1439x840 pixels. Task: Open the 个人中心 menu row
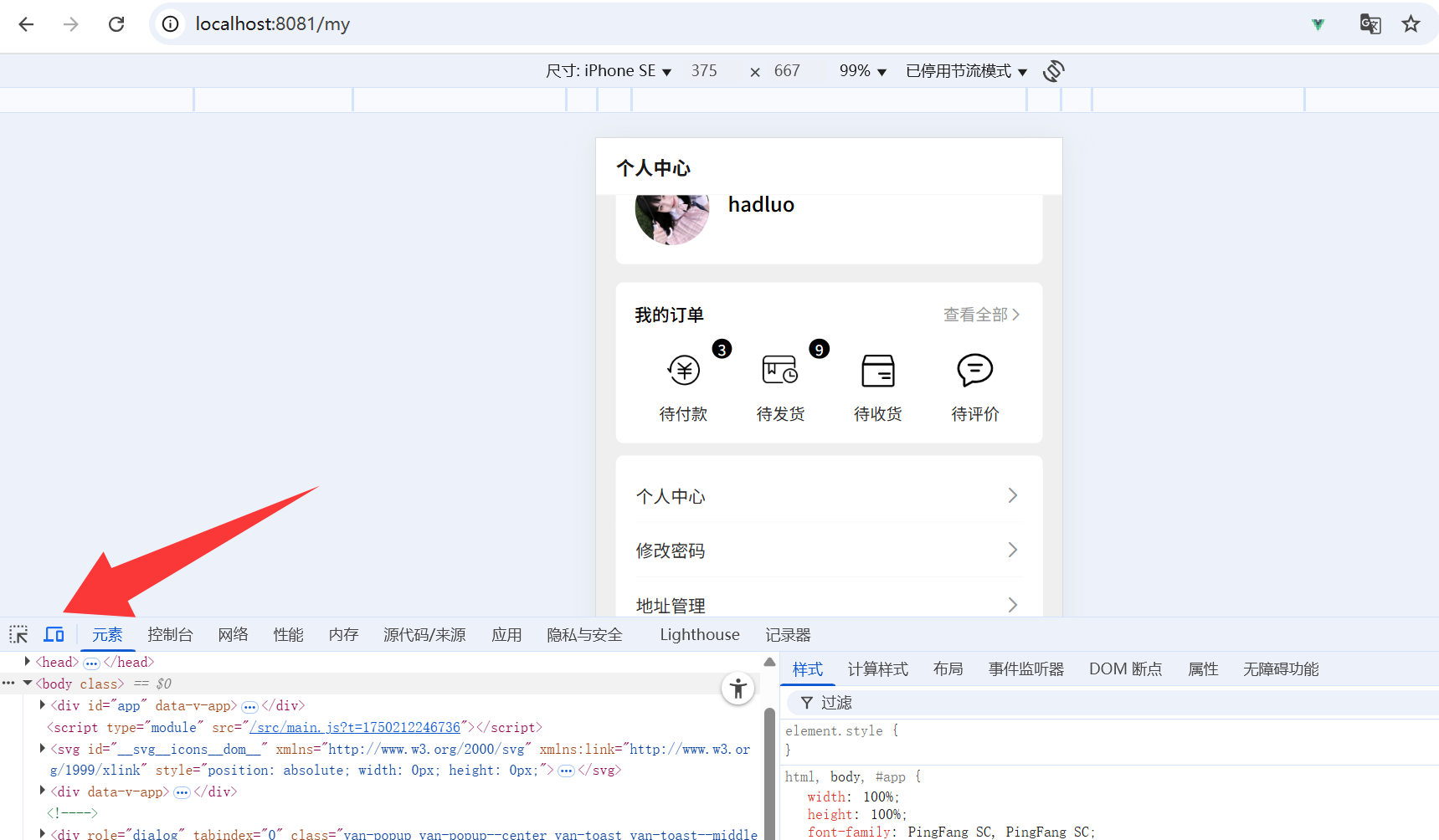[x=829, y=495]
